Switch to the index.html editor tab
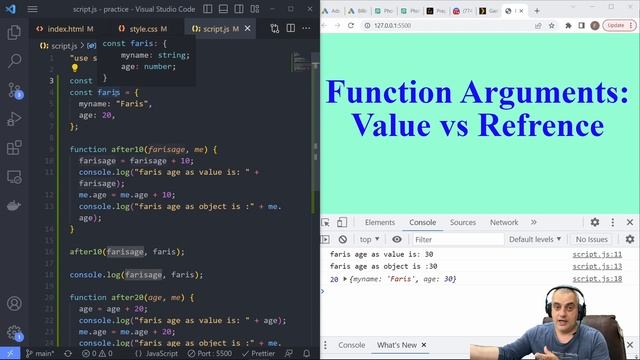This screenshot has height=360, width=640. (64, 29)
